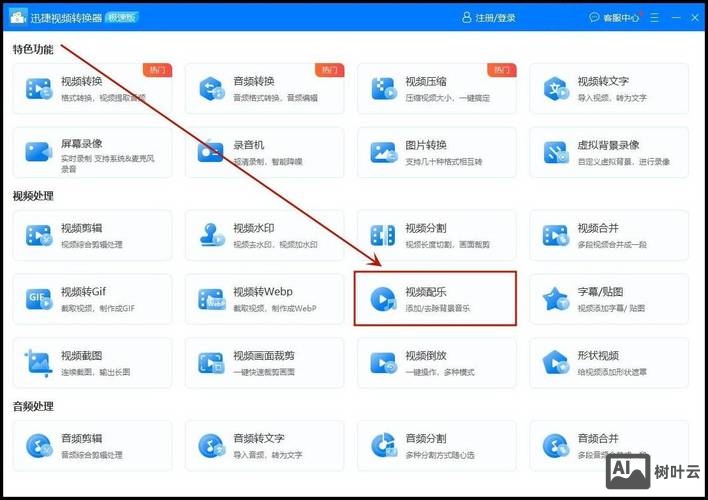
Task: Click the 连续截图，输出长图 description text
Action: 96,372
